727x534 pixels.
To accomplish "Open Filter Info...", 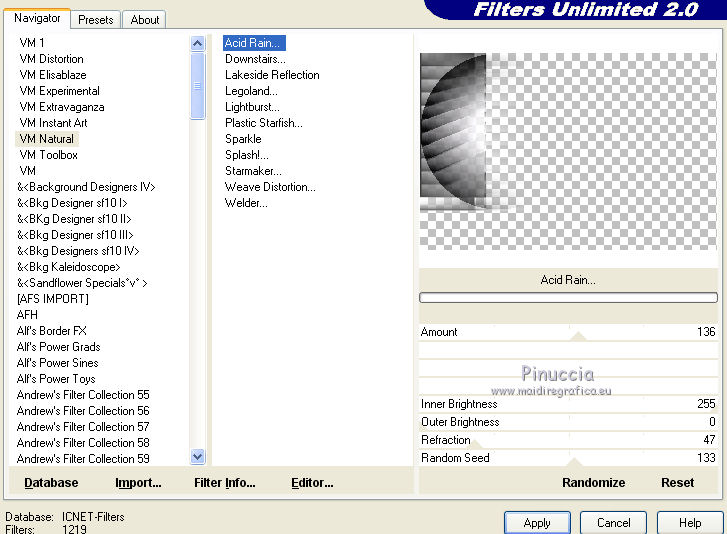I will 224,483.
